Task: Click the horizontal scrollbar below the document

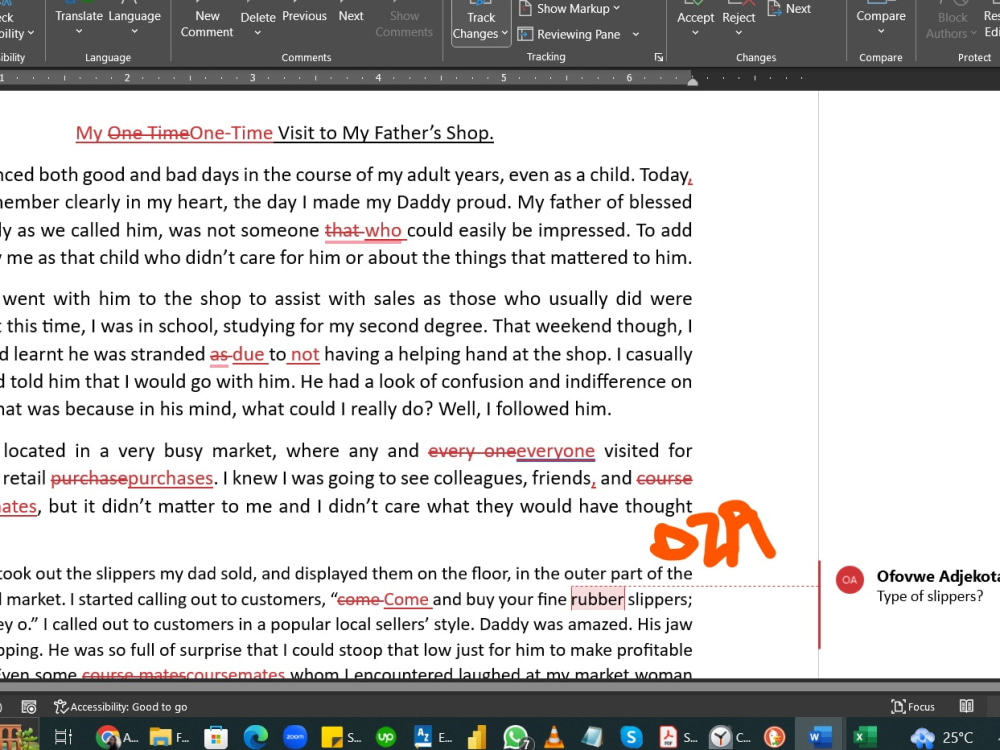Action: click(x=500, y=686)
